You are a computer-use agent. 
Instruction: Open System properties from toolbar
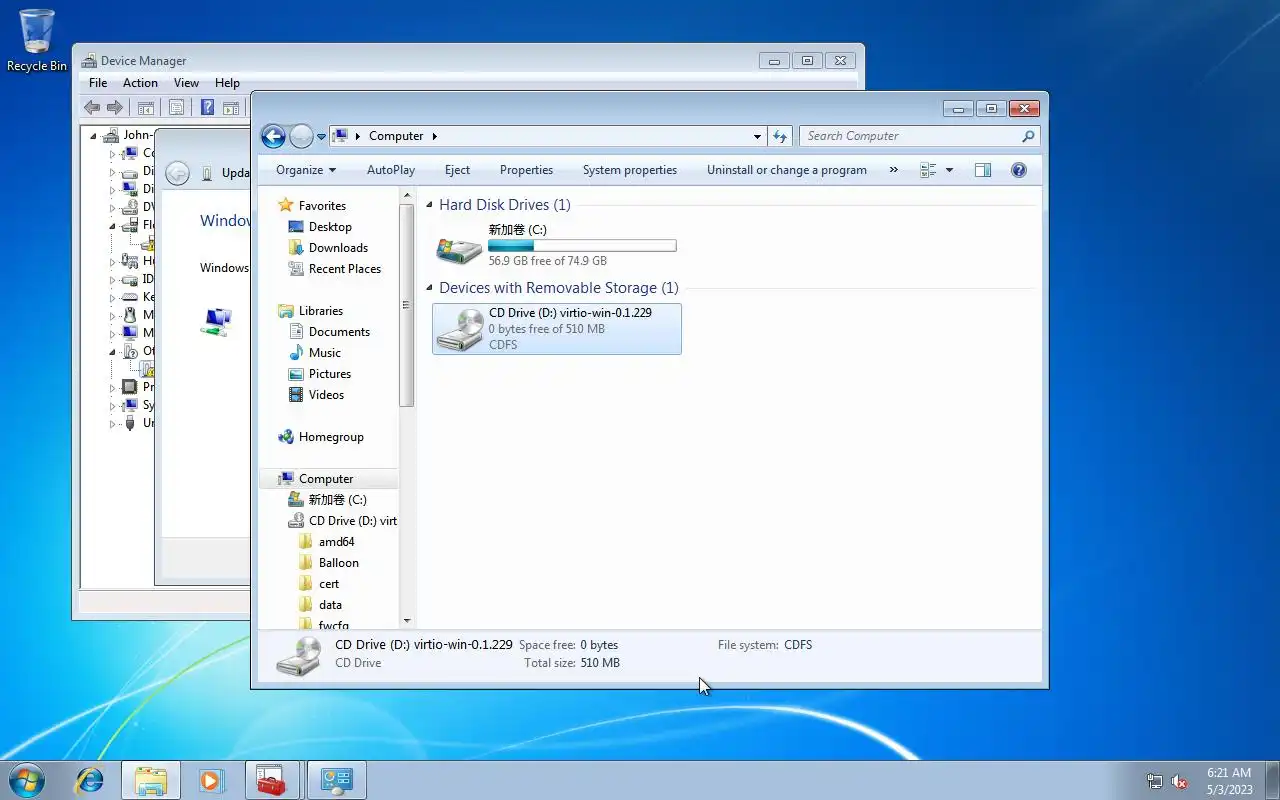630,170
